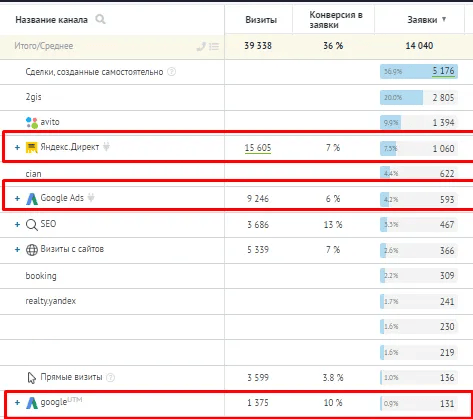Click the Яндекс.Директ channel icon
The height and width of the screenshot is (419, 473).
(x=32, y=147)
